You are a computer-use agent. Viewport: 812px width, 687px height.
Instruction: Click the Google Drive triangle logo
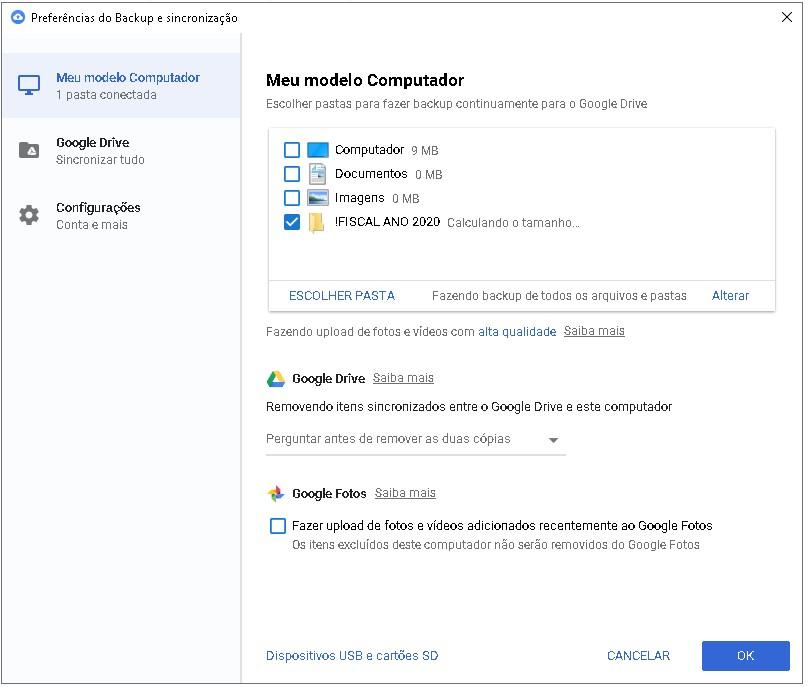[x=276, y=379]
